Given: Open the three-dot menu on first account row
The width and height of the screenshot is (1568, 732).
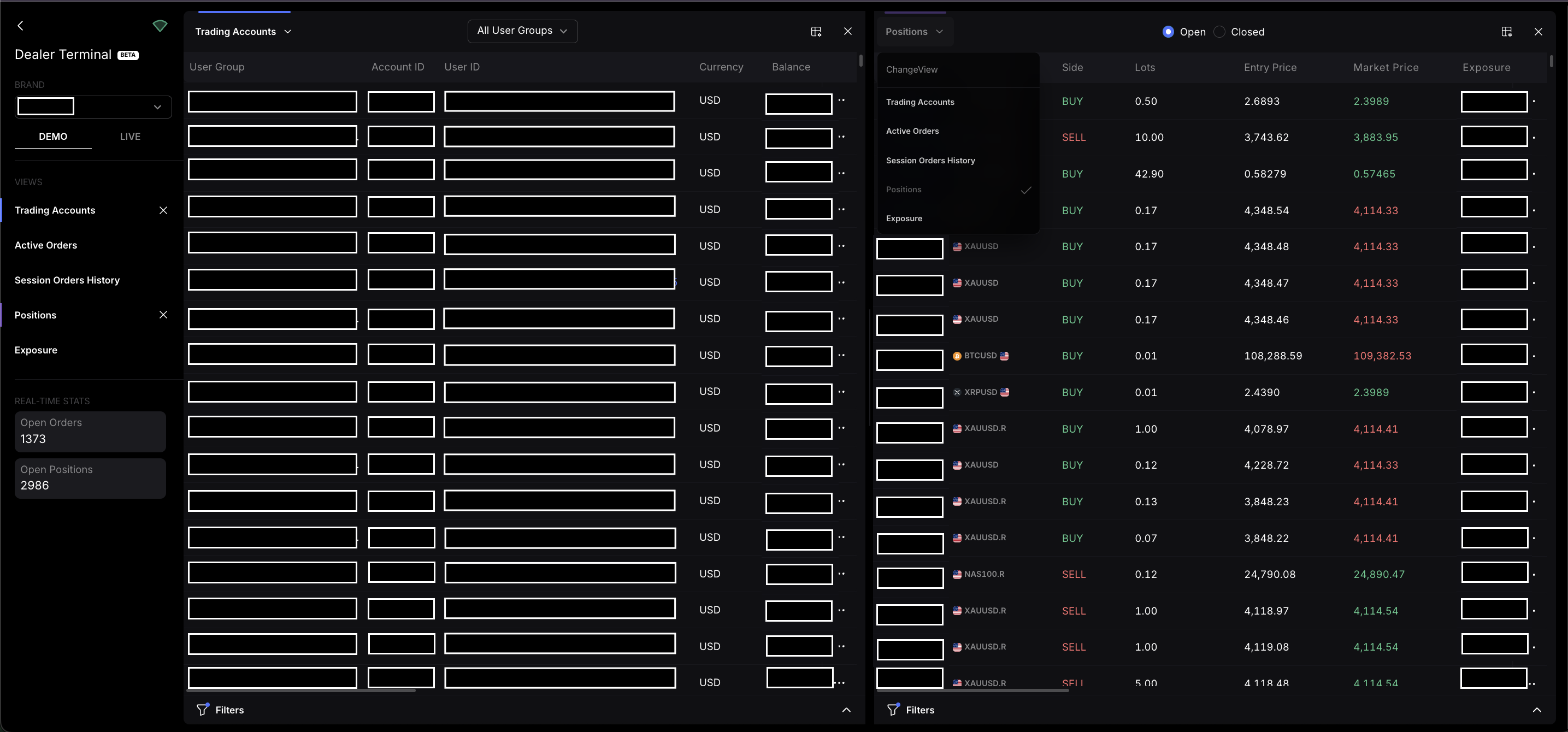Looking at the screenshot, I should [841, 101].
